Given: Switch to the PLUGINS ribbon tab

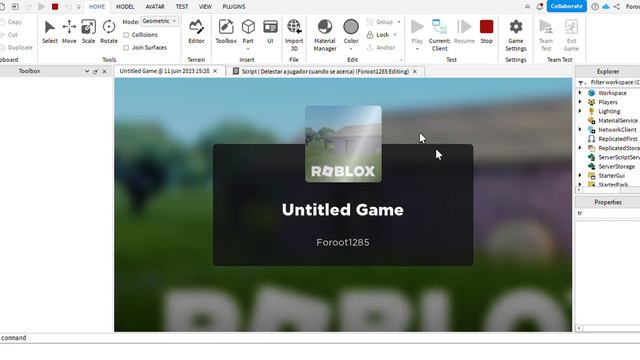Looking at the screenshot, I should click(234, 7).
